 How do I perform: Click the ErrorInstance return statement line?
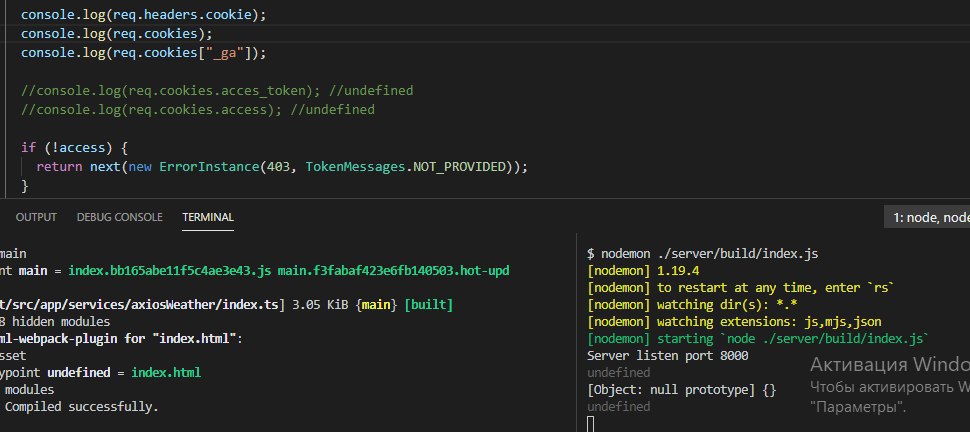[282, 166]
